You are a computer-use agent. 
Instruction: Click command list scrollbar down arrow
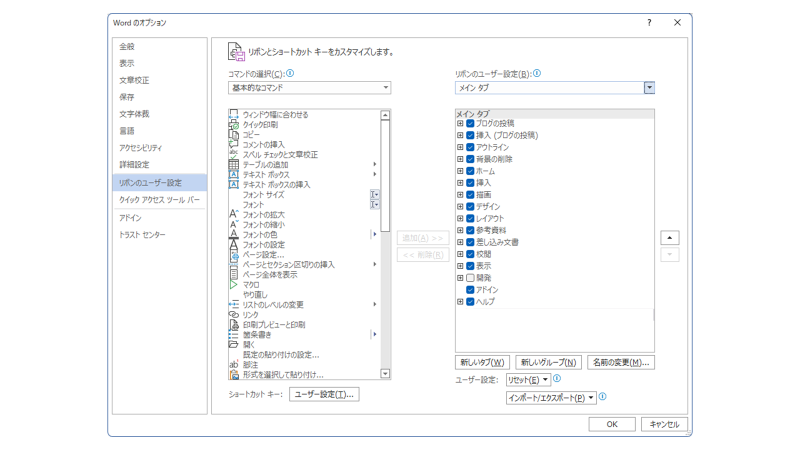point(385,374)
